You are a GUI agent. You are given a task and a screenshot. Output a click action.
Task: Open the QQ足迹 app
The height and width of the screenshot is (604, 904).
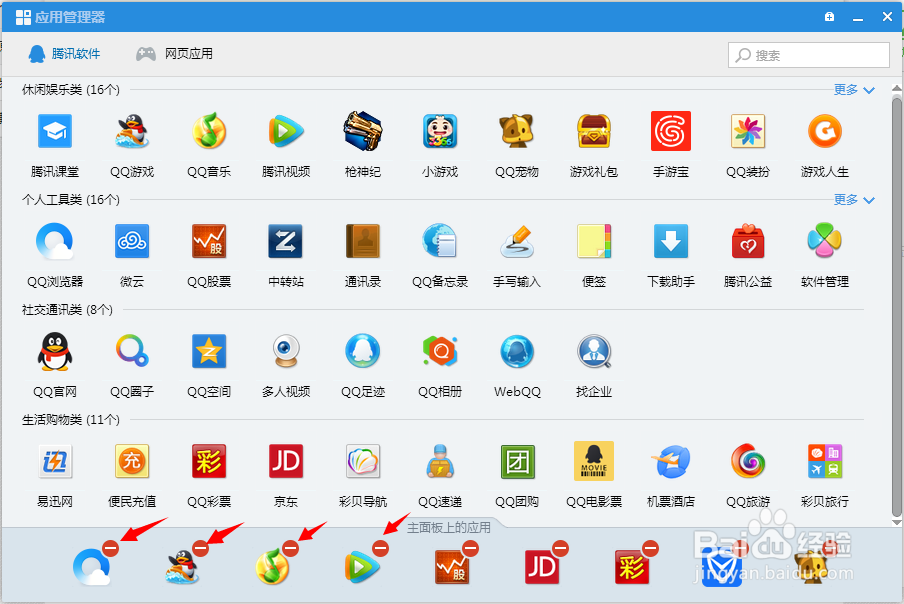[x=363, y=352]
